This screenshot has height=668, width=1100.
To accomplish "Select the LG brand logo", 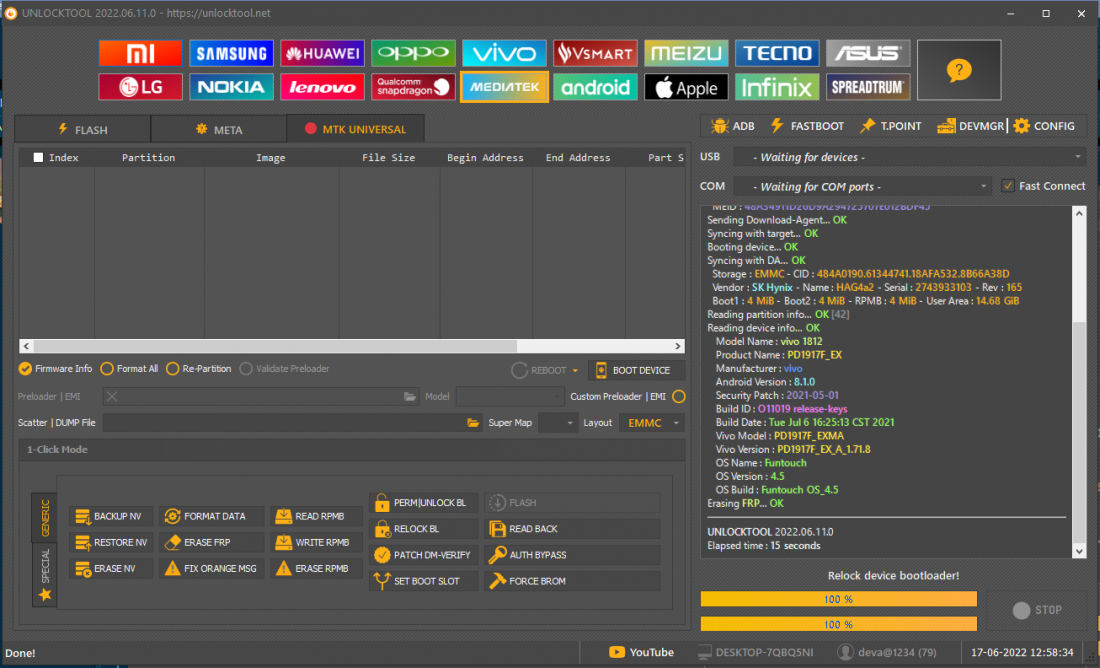I will (140, 87).
